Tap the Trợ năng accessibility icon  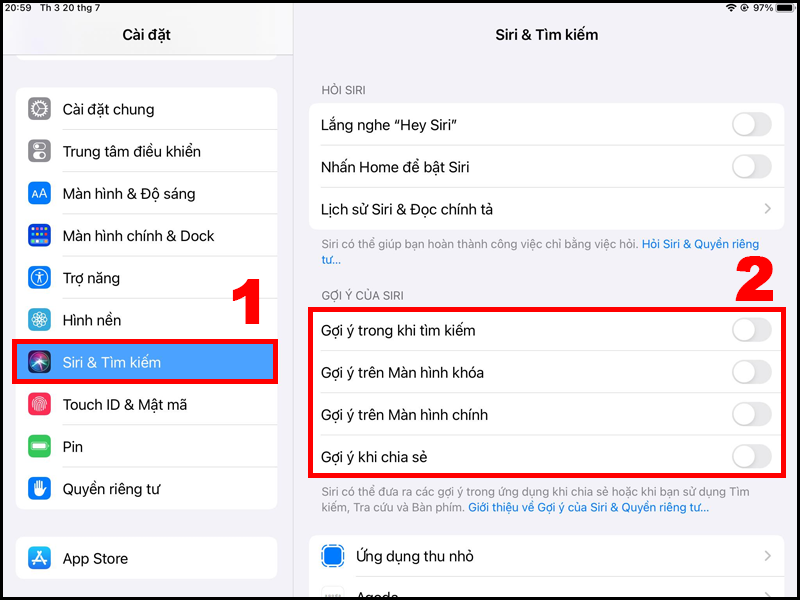tap(39, 278)
